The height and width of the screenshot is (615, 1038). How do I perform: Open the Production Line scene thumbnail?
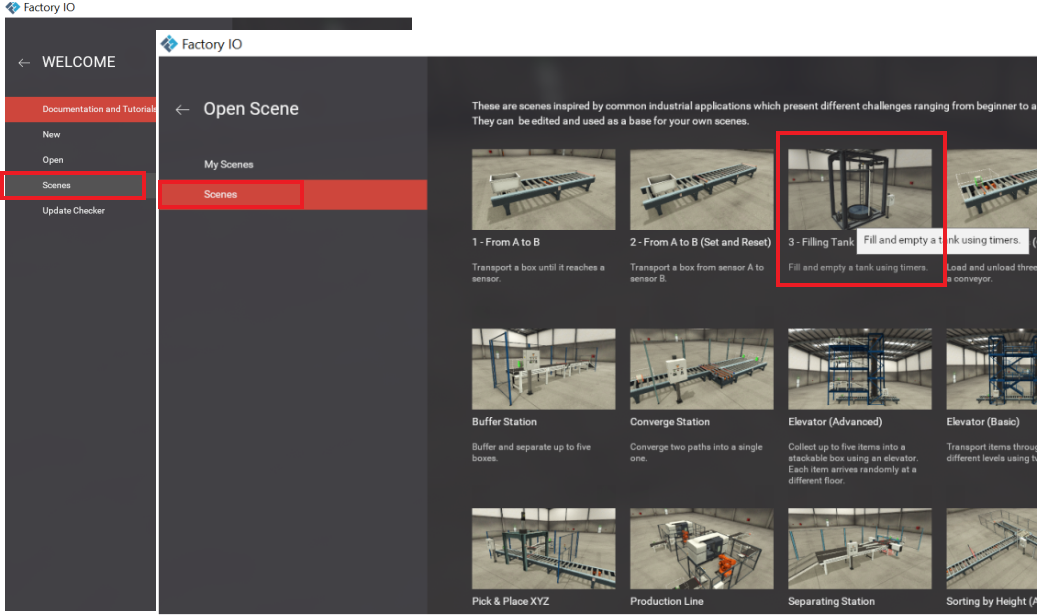702,548
